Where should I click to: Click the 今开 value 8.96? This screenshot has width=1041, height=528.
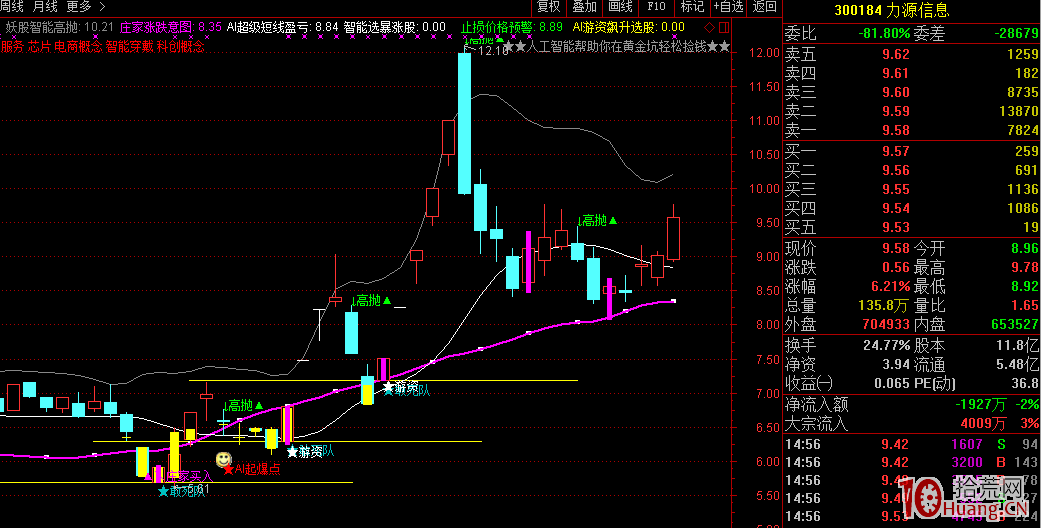tap(1024, 248)
